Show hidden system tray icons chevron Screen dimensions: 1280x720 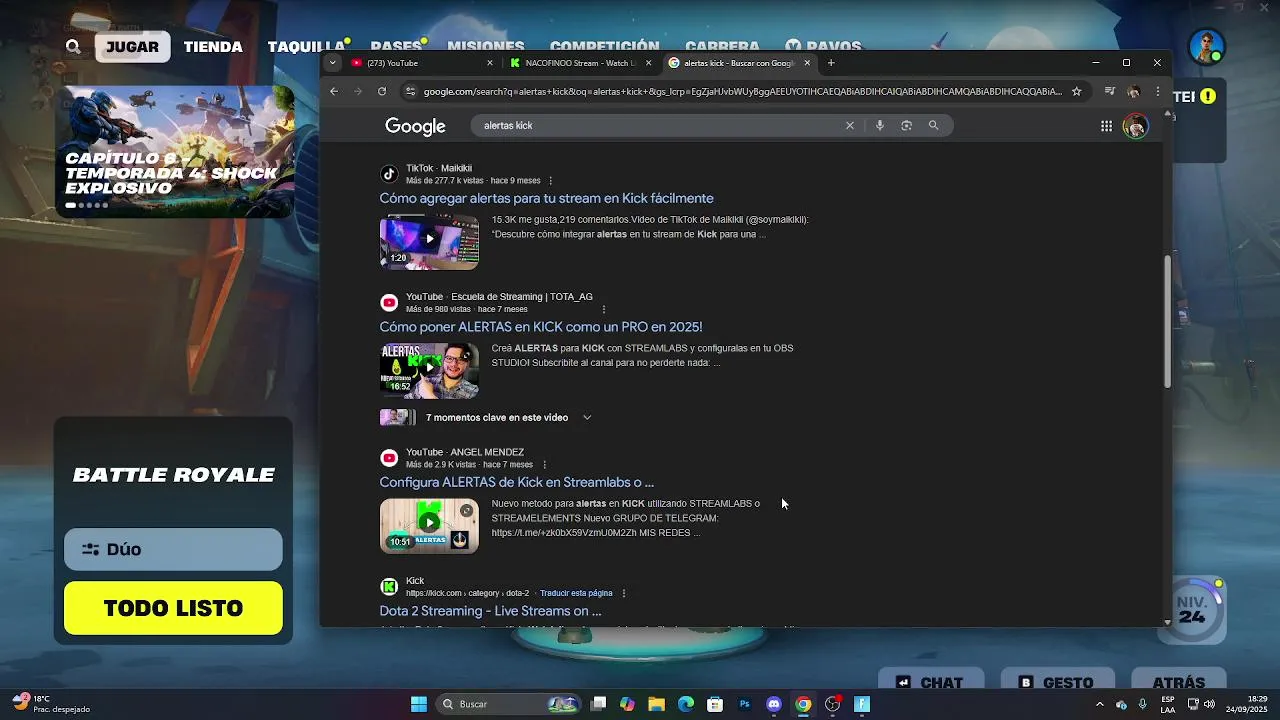tap(1099, 704)
